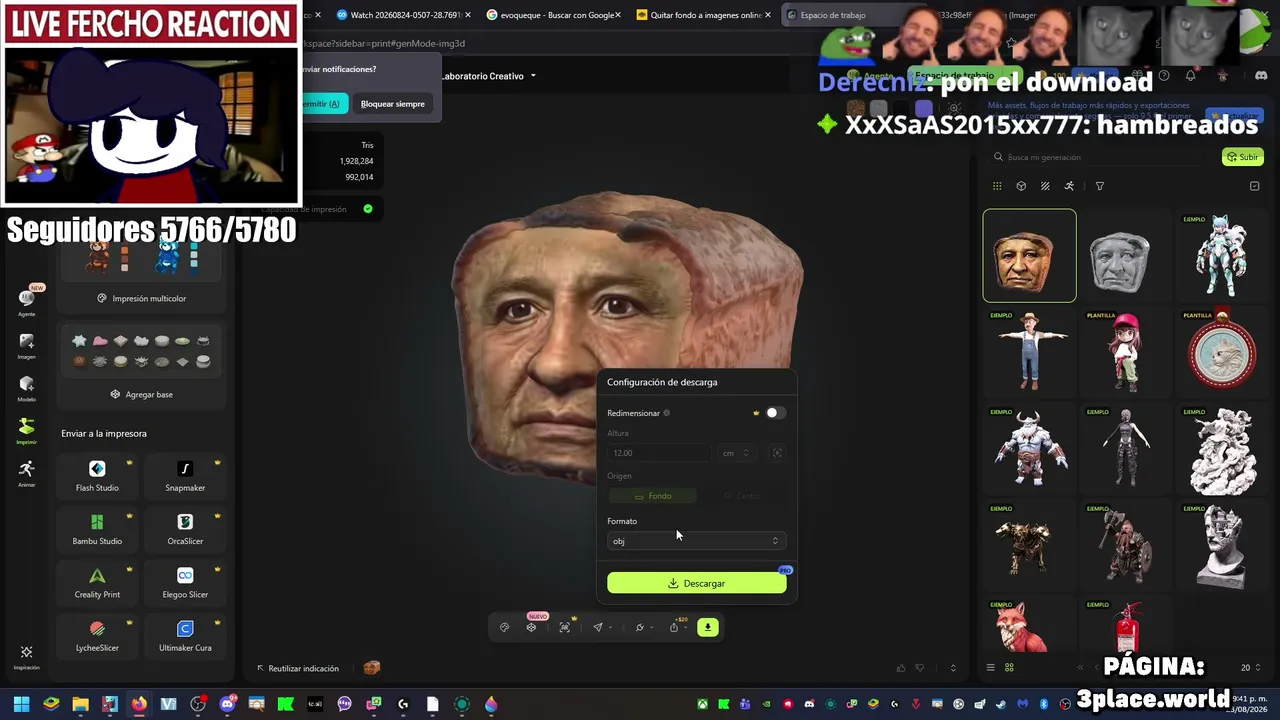The height and width of the screenshot is (720, 1280).
Task: Click Agregar base button
Action: (x=142, y=394)
